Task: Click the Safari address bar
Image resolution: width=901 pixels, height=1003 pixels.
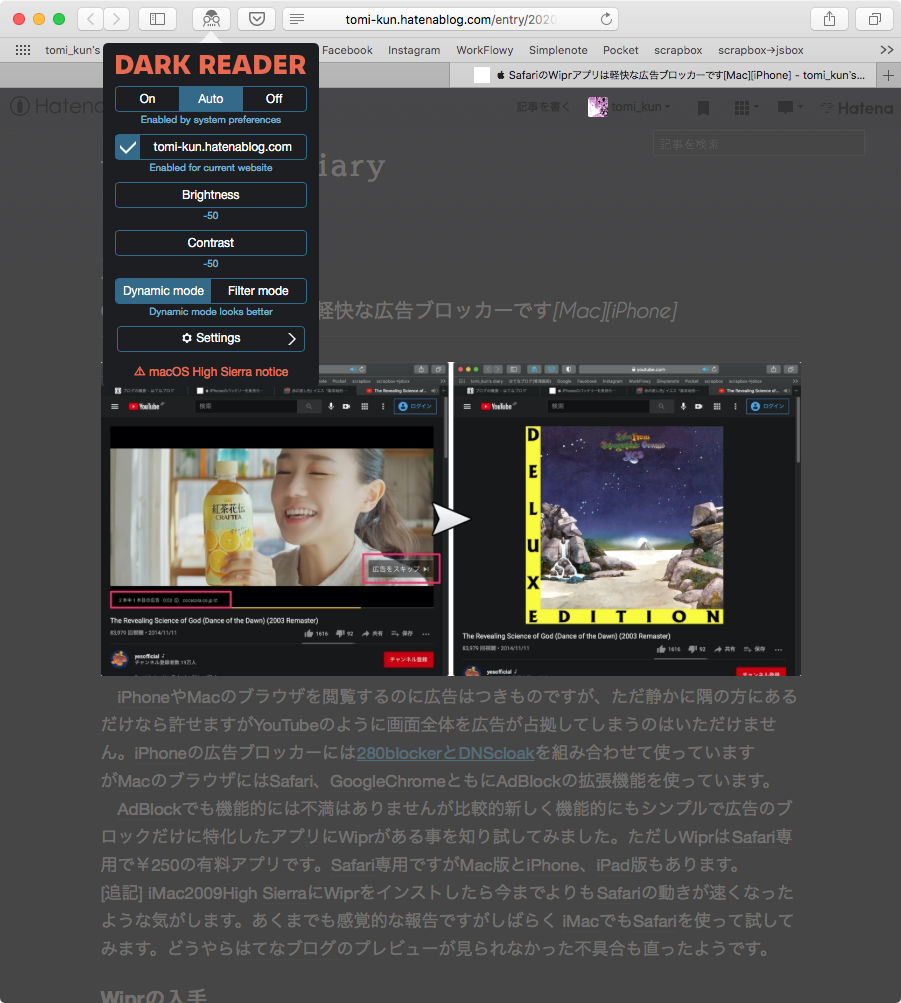Action: [x=451, y=19]
